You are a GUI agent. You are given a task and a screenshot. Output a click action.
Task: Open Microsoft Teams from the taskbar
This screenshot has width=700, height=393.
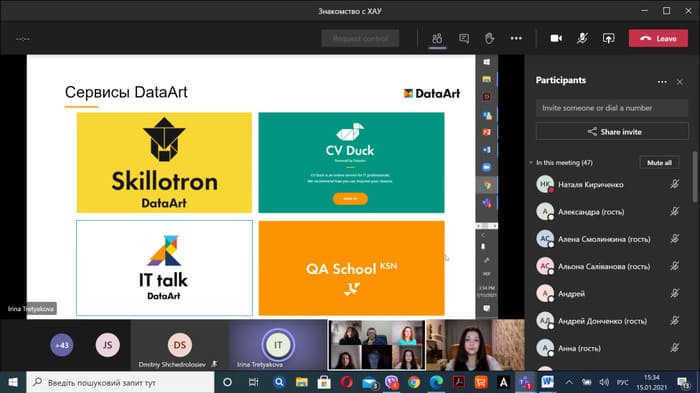525,382
